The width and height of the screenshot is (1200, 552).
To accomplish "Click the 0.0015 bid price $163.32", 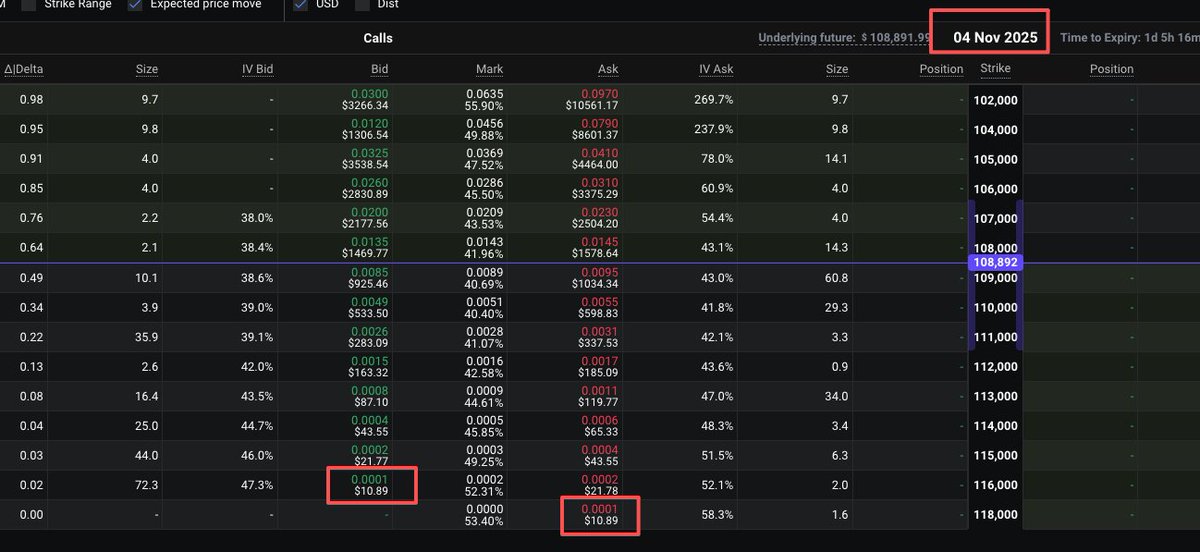I will tap(367, 366).
